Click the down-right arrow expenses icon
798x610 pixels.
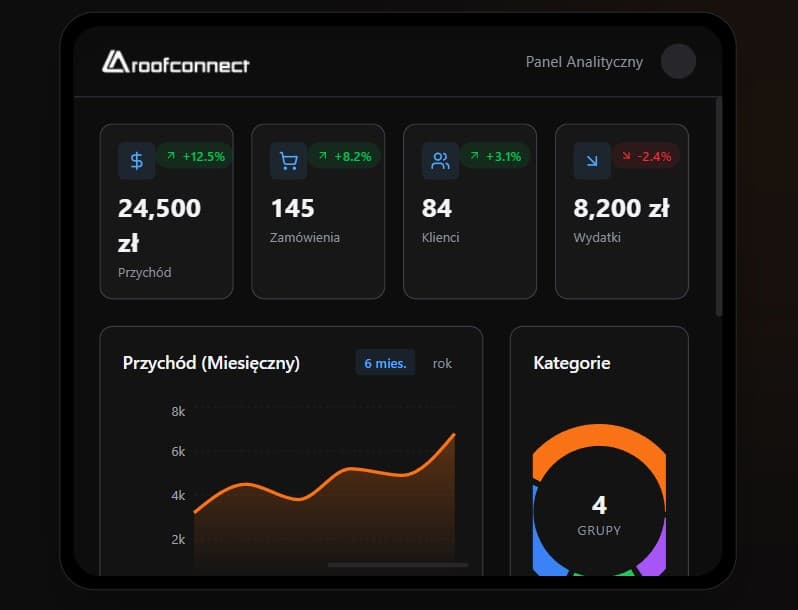[x=592, y=160]
